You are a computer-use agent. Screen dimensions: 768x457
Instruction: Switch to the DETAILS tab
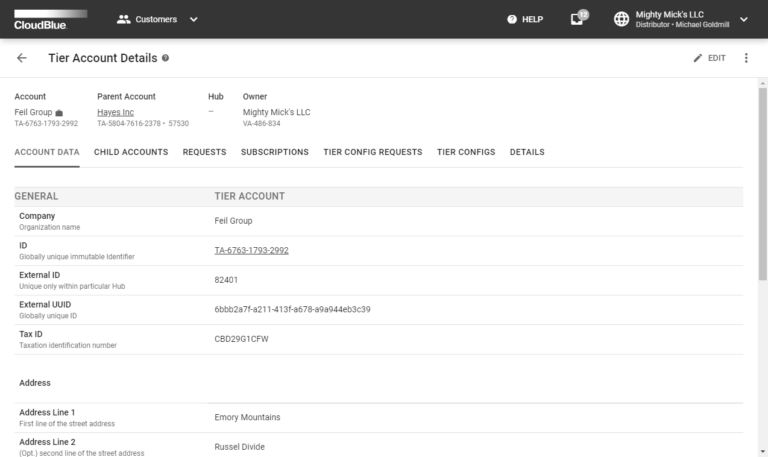(527, 152)
